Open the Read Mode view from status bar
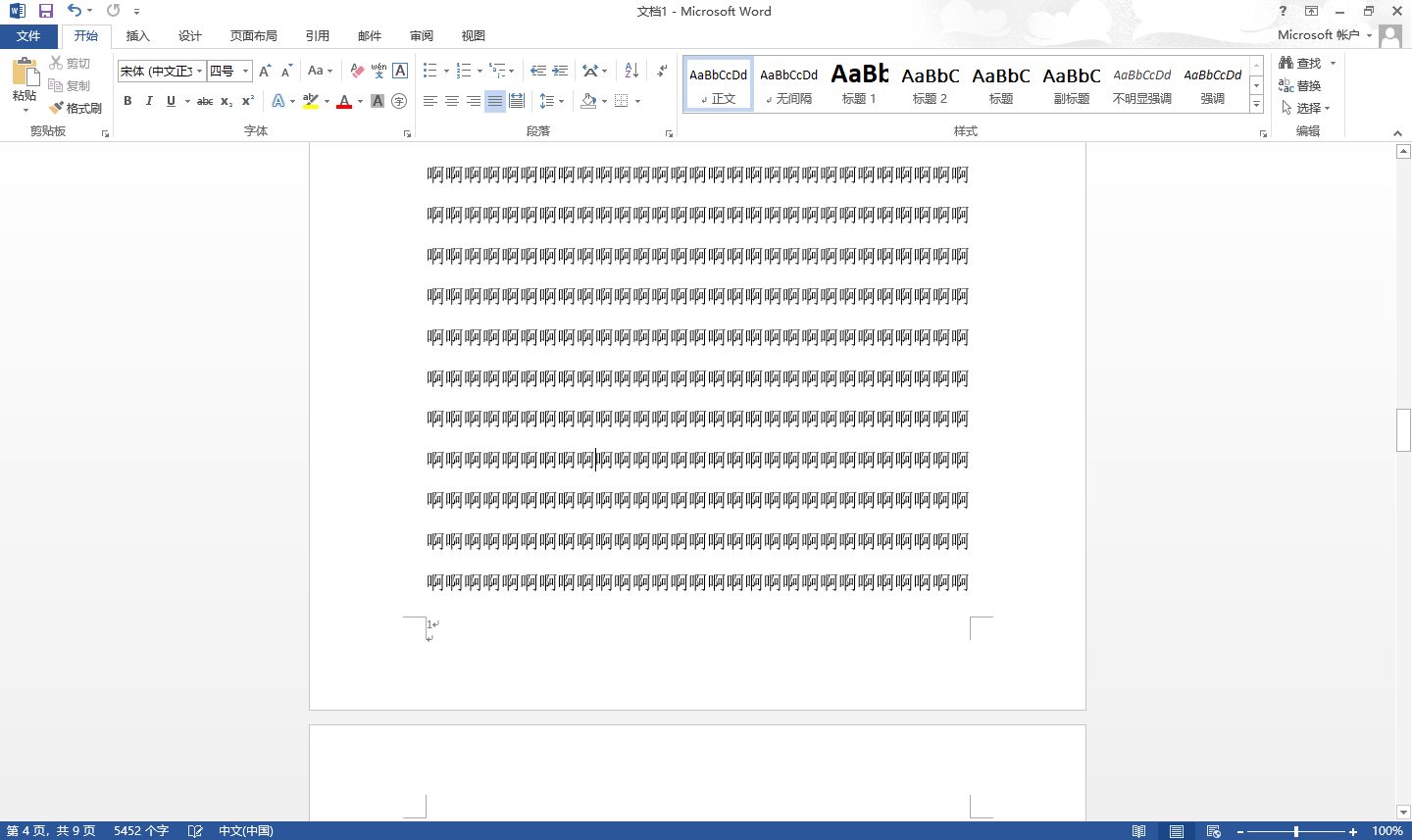The width and height of the screenshot is (1412, 840). 1138,831
